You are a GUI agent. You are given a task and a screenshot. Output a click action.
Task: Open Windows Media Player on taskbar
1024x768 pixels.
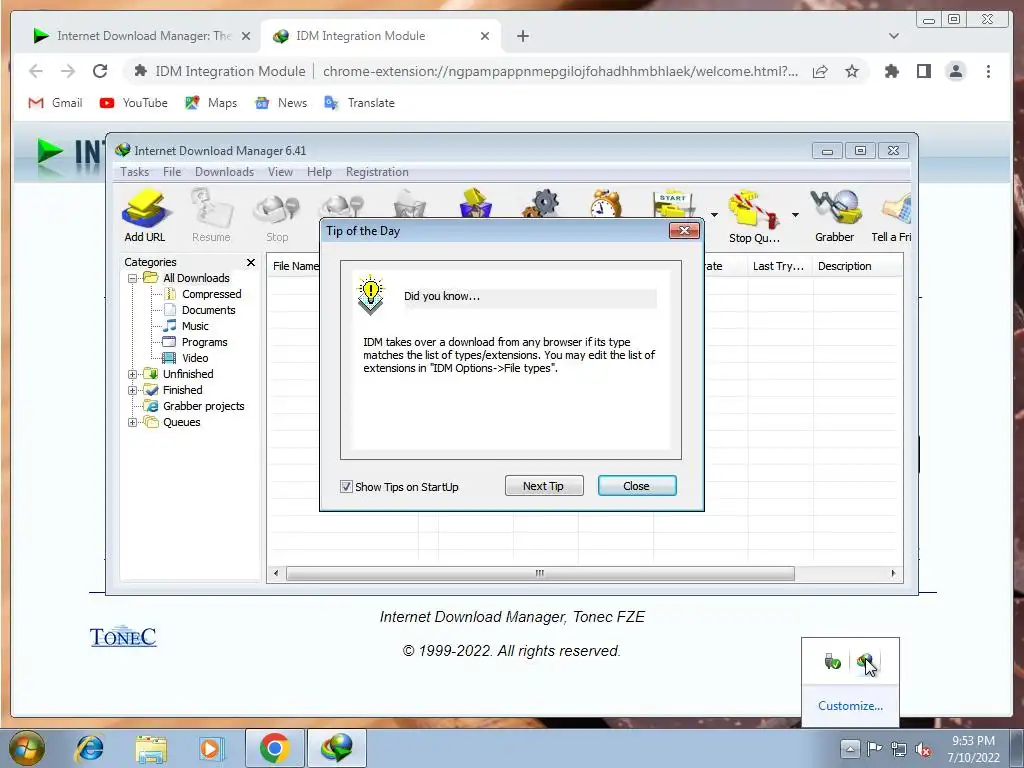(210, 748)
